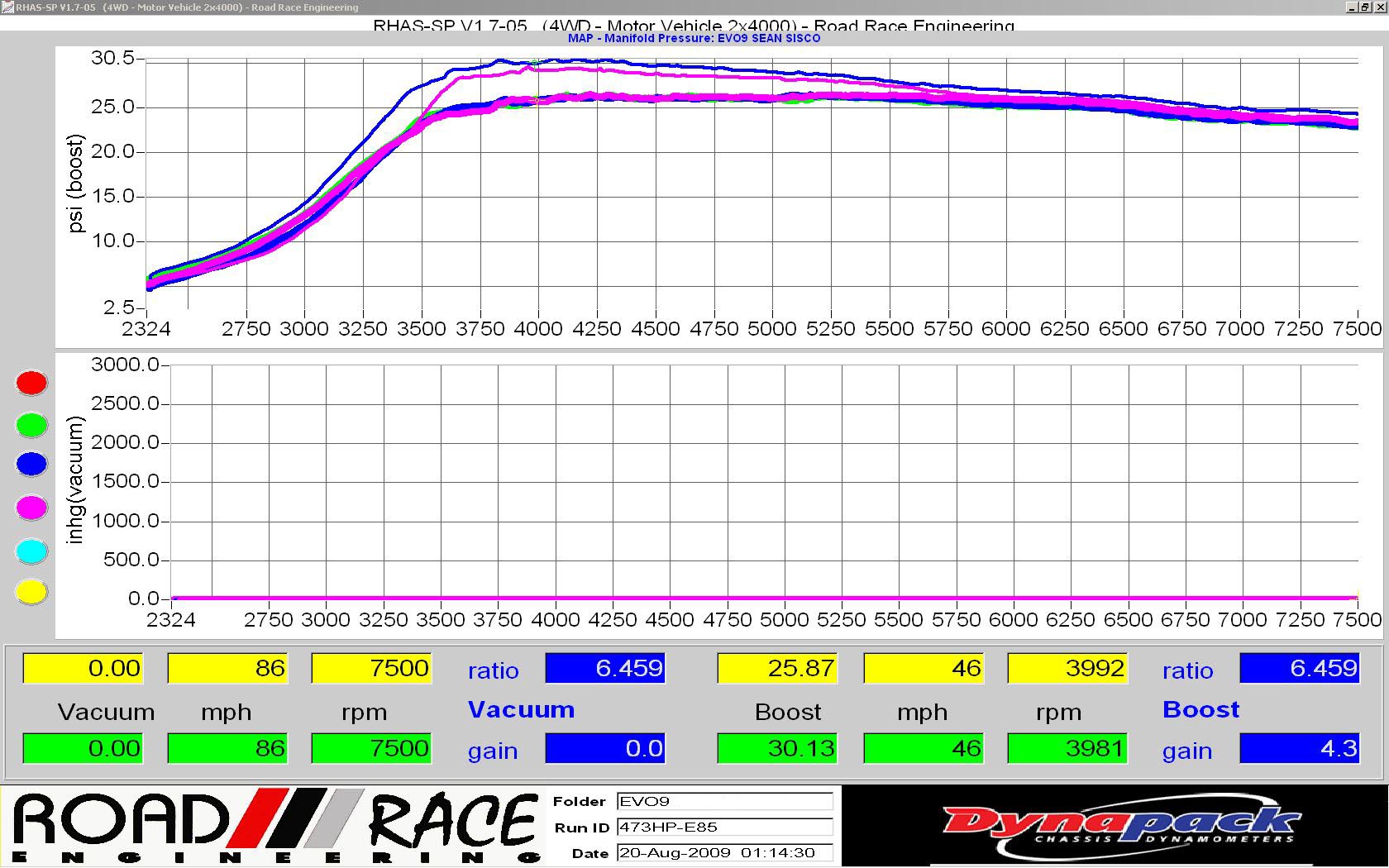Click the green Boost value 30.13
The height and width of the screenshot is (868, 1389).
point(777,748)
